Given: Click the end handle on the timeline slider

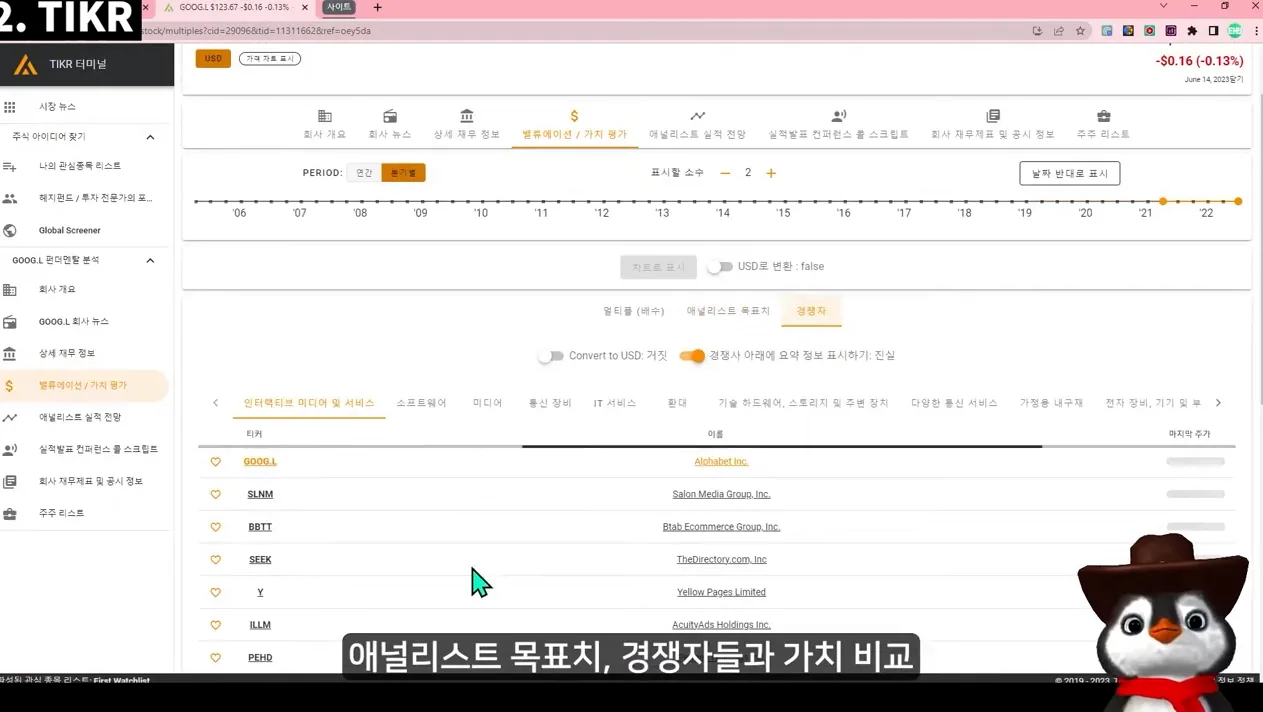Looking at the screenshot, I should pyautogui.click(x=1238, y=202).
